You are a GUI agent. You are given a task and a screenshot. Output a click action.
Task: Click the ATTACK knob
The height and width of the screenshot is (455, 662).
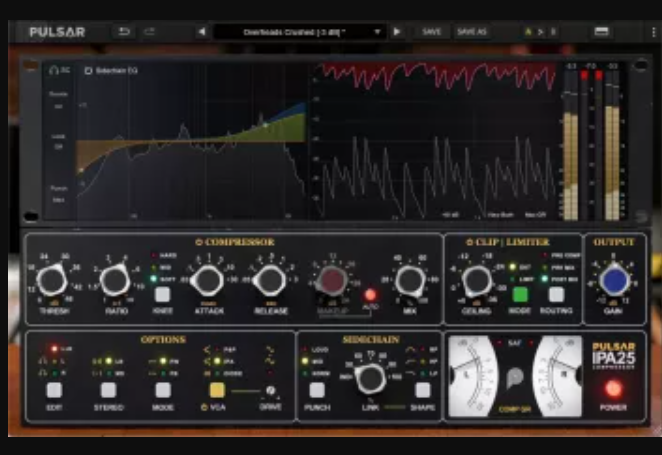pos(207,281)
